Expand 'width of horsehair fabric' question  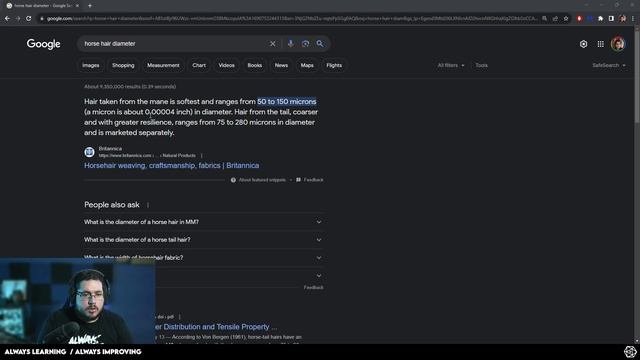tap(203, 258)
